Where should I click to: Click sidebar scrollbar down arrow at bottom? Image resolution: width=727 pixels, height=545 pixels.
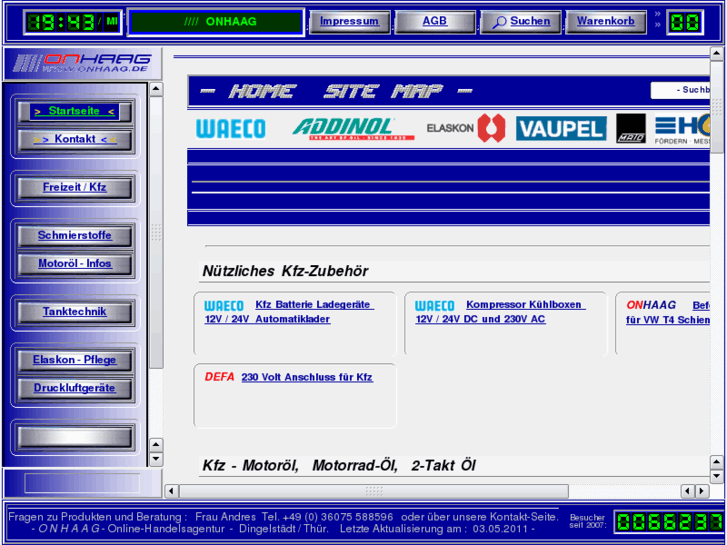(156, 459)
